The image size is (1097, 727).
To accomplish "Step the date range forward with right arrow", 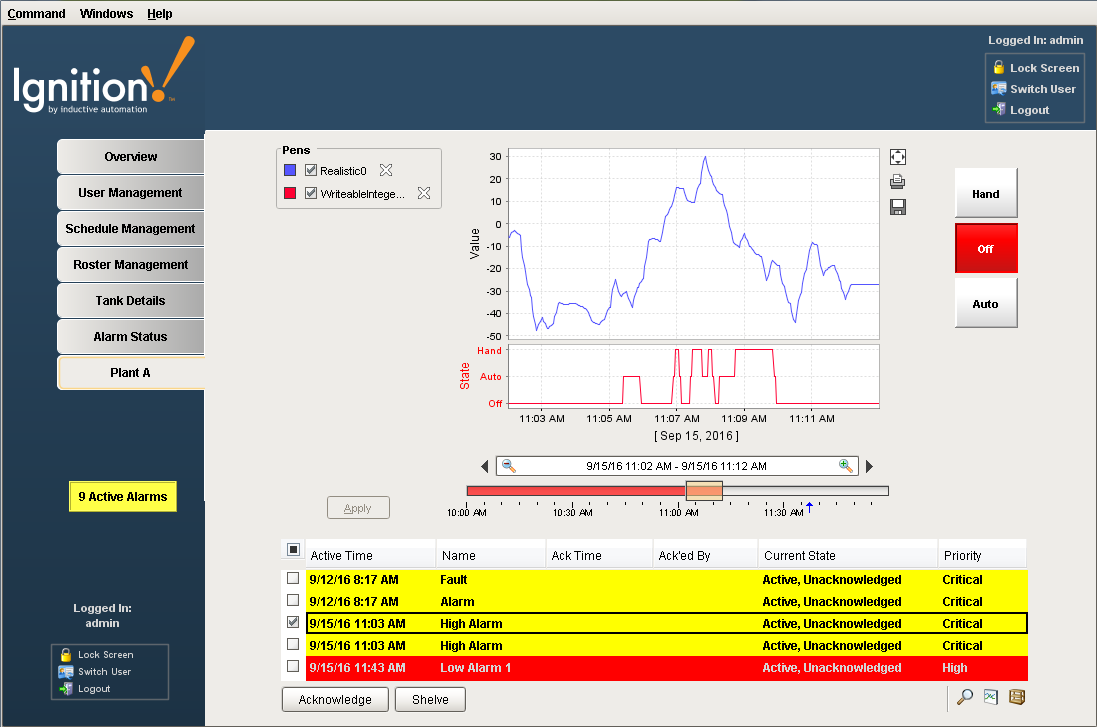I will point(869,467).
